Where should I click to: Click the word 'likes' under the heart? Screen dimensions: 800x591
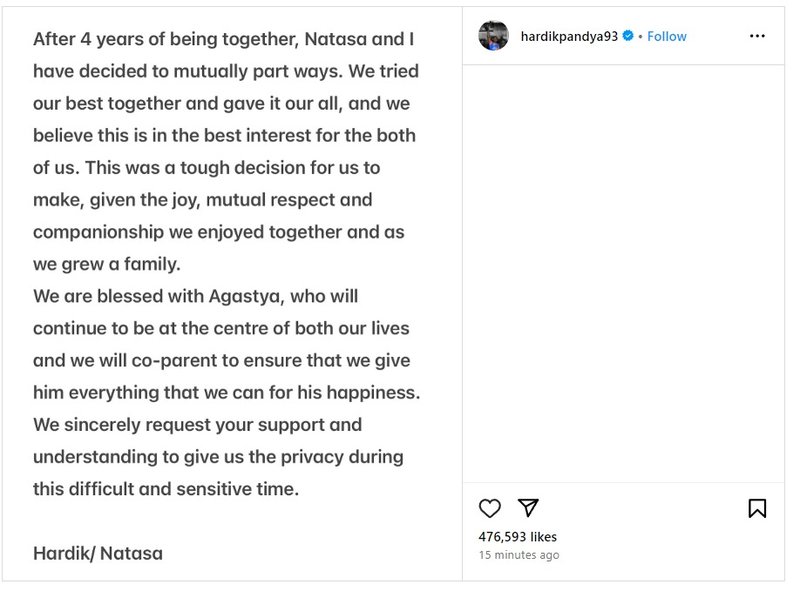click(543, 536)
